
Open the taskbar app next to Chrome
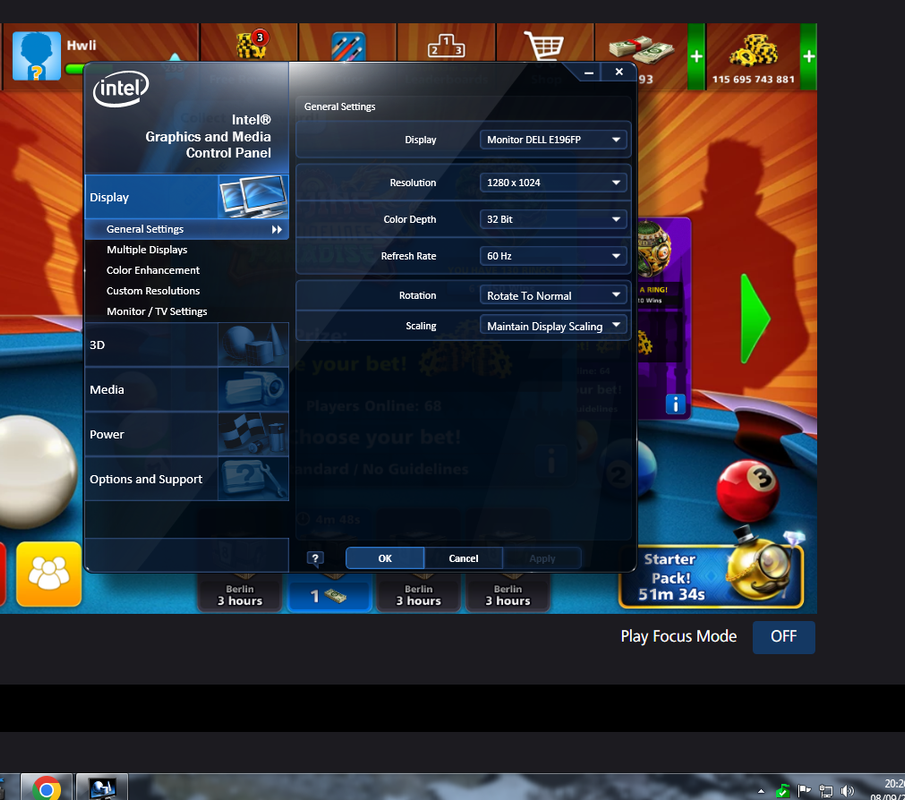point(102,788)
